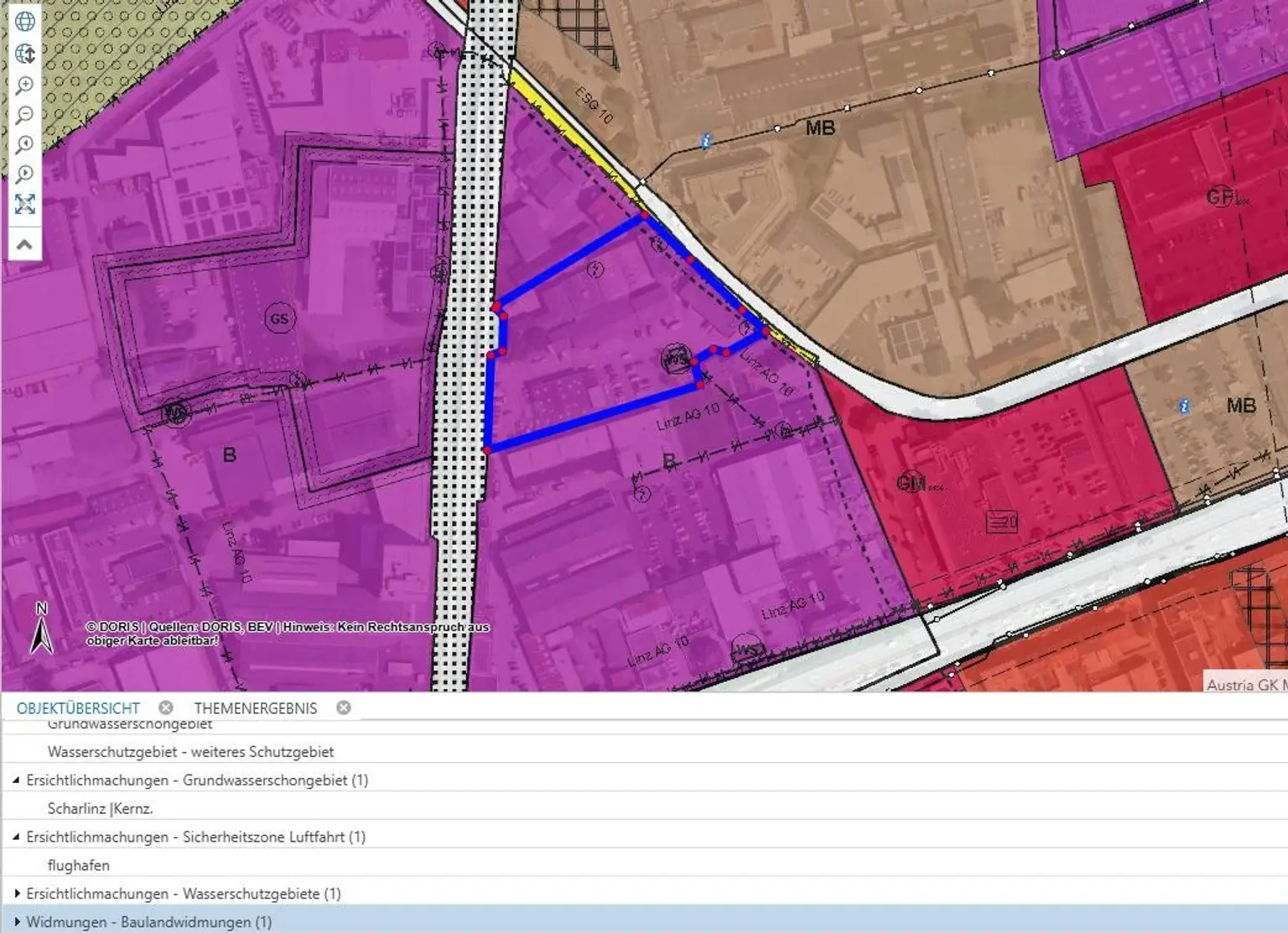The width and height of the screenshot is (1288, 933).
Task: Go to next map extent
Action: point(25,174)
